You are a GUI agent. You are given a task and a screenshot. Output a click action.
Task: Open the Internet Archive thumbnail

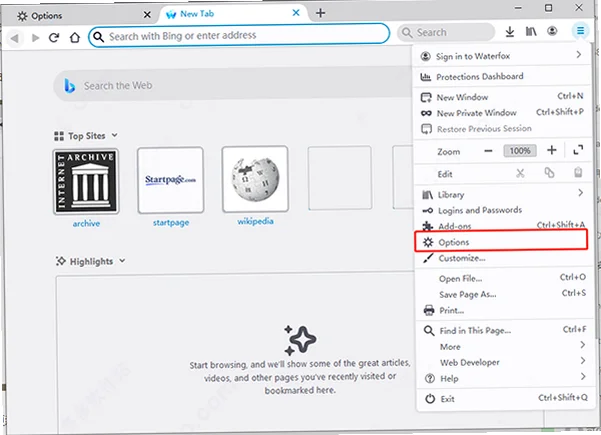tap(86, 181)
